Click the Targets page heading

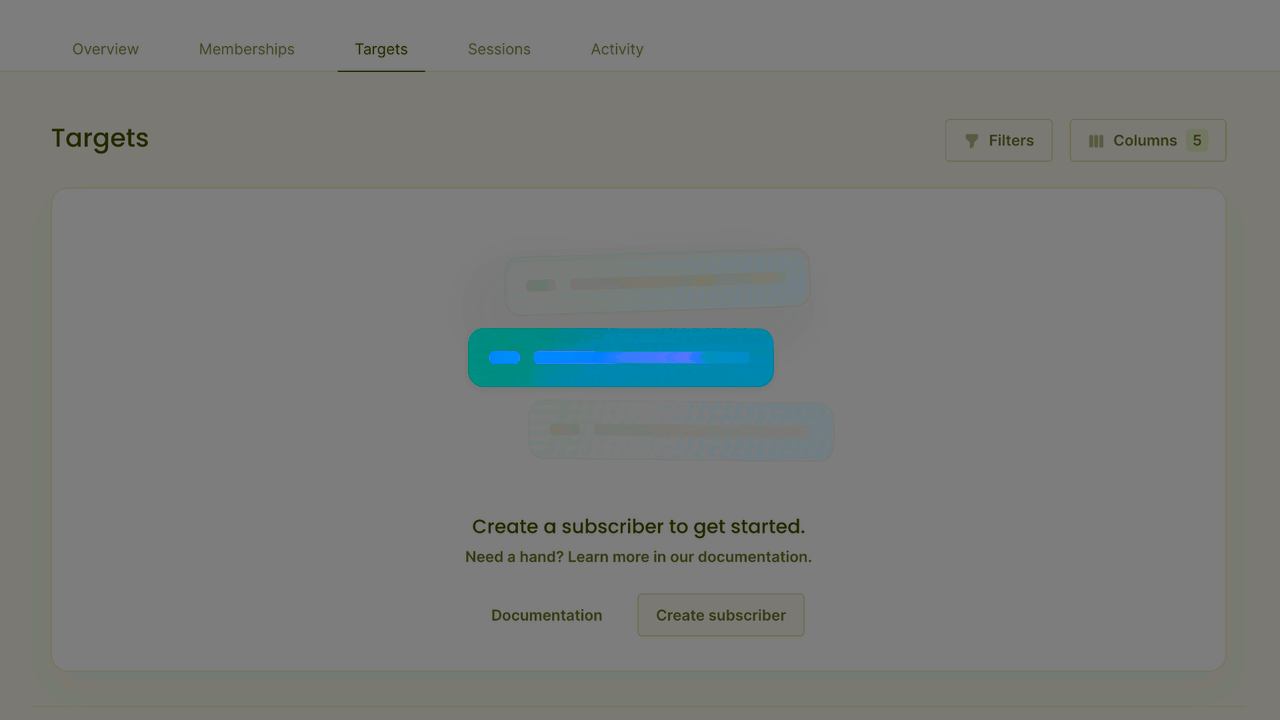100,138
